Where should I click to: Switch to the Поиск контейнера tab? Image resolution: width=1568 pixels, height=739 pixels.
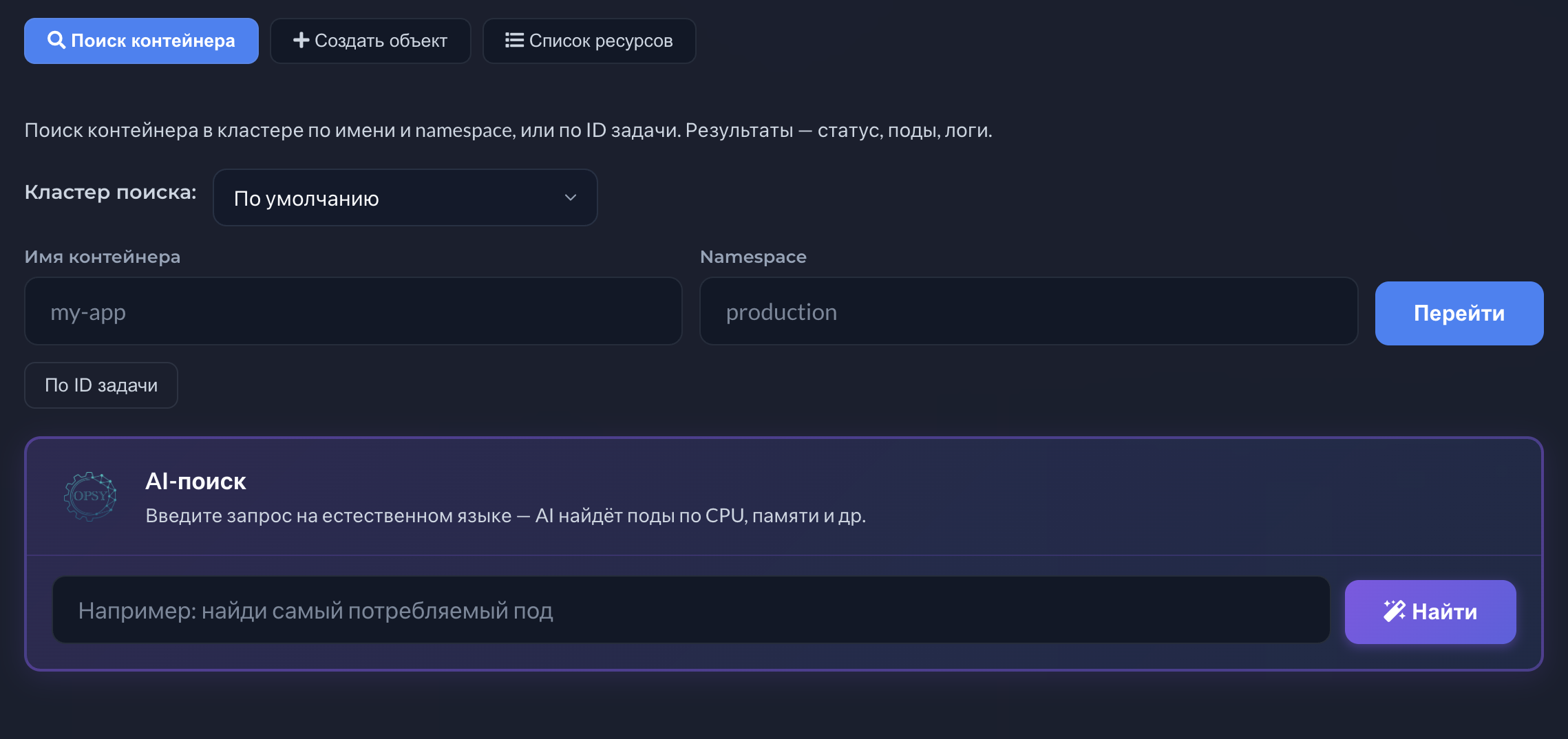140,41
